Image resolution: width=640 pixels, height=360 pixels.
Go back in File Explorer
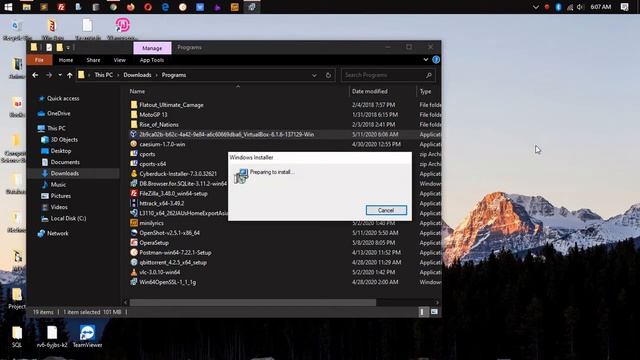click(35, 75)
